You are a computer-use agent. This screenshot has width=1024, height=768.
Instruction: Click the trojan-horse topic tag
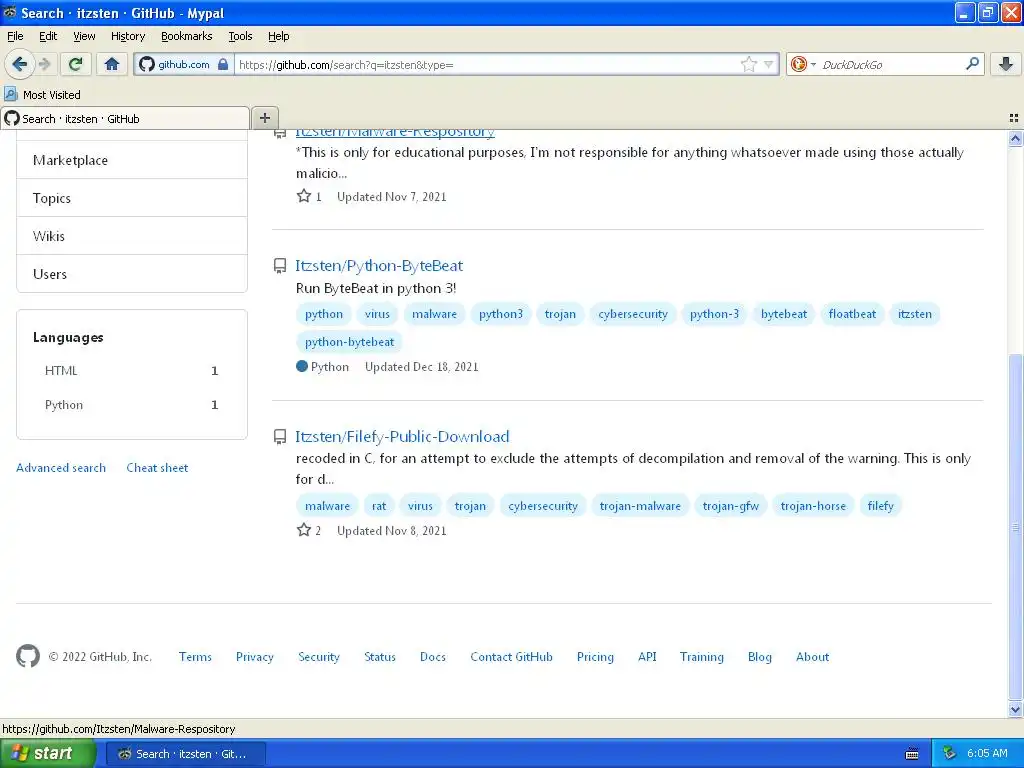click(813, 506)
